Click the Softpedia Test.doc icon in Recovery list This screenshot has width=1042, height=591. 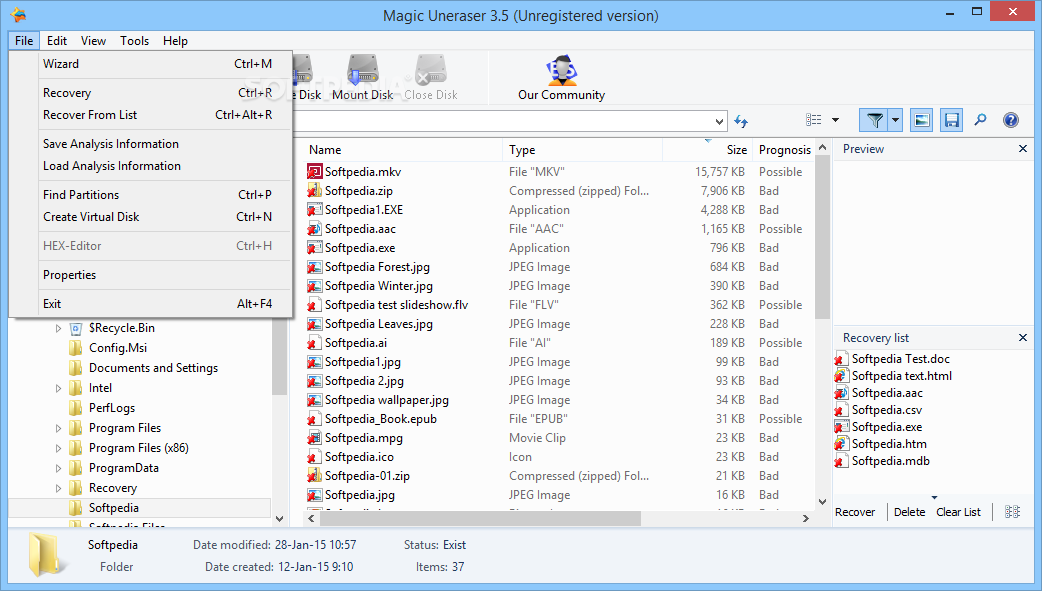841,359
